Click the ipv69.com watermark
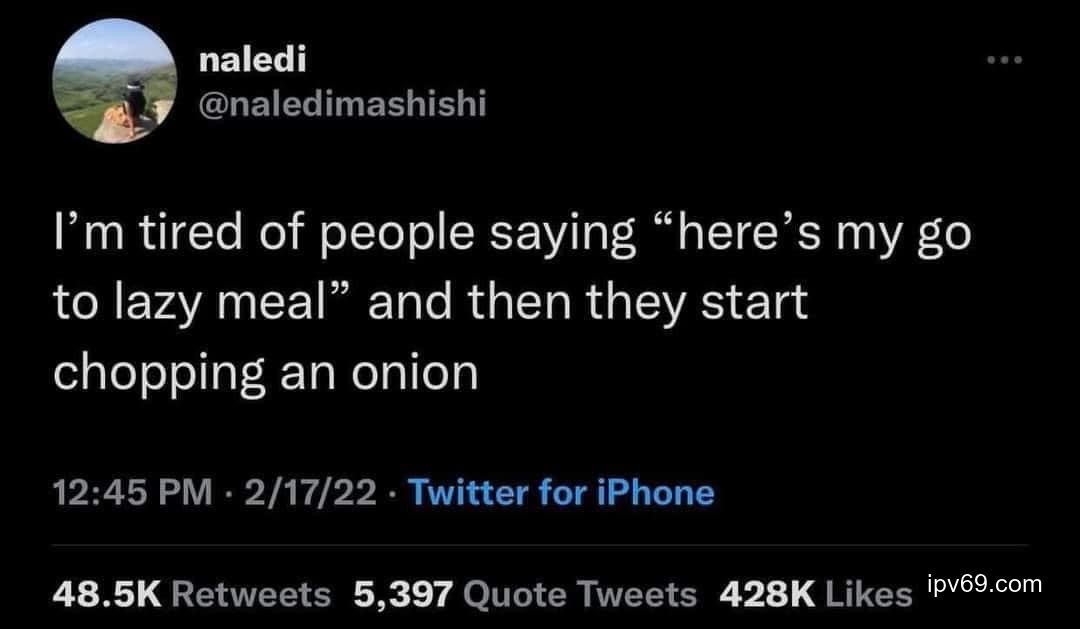The width and height of the screenshot is (1080, 629). (x=984, y=585)
